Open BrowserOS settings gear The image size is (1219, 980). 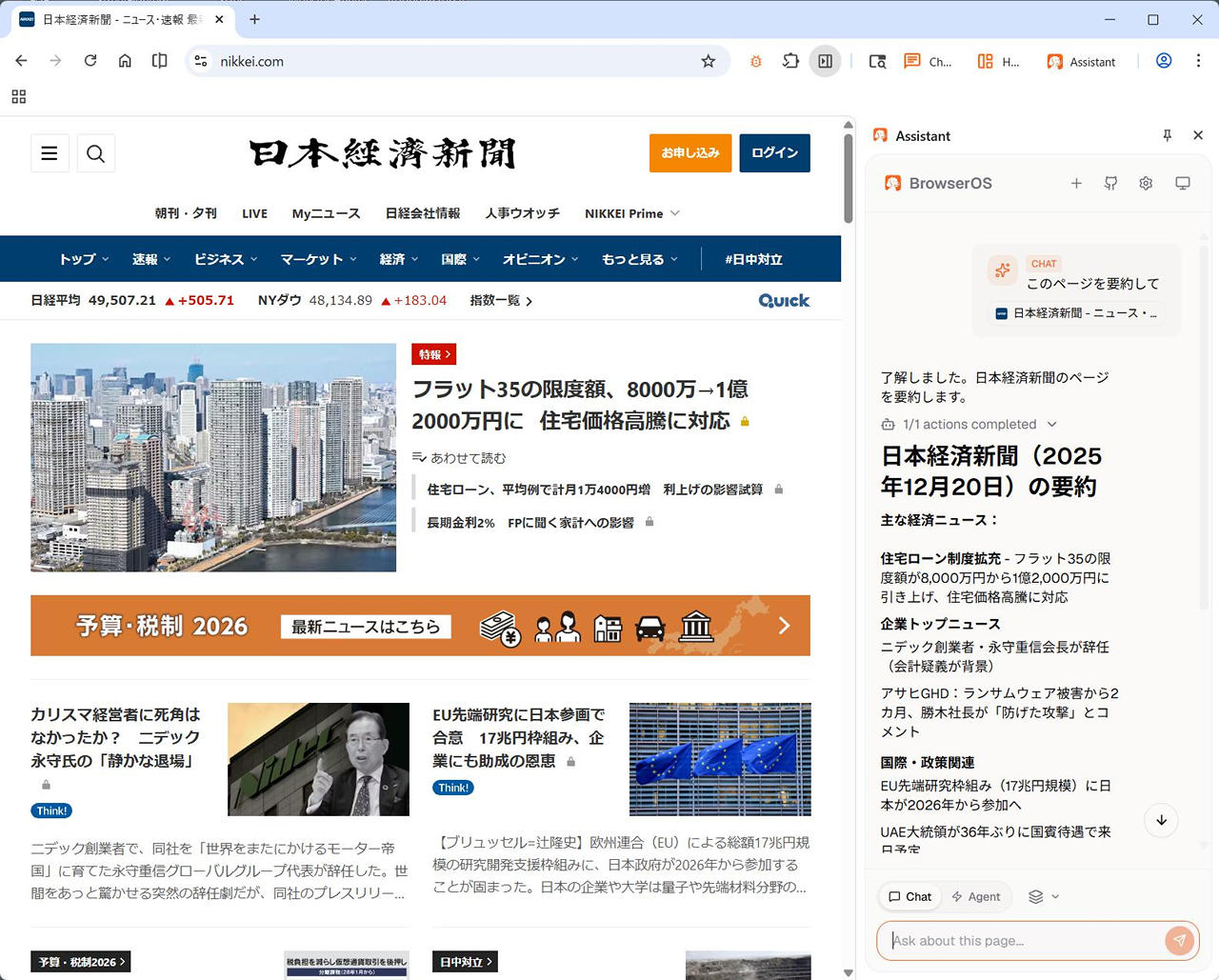tap(1146, 183)
